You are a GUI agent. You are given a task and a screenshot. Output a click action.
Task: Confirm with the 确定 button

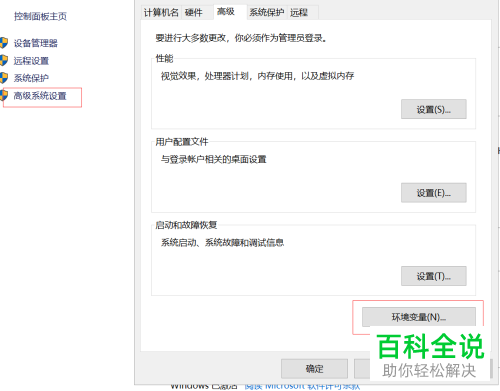pyautogui.click(x=314, y=369)
